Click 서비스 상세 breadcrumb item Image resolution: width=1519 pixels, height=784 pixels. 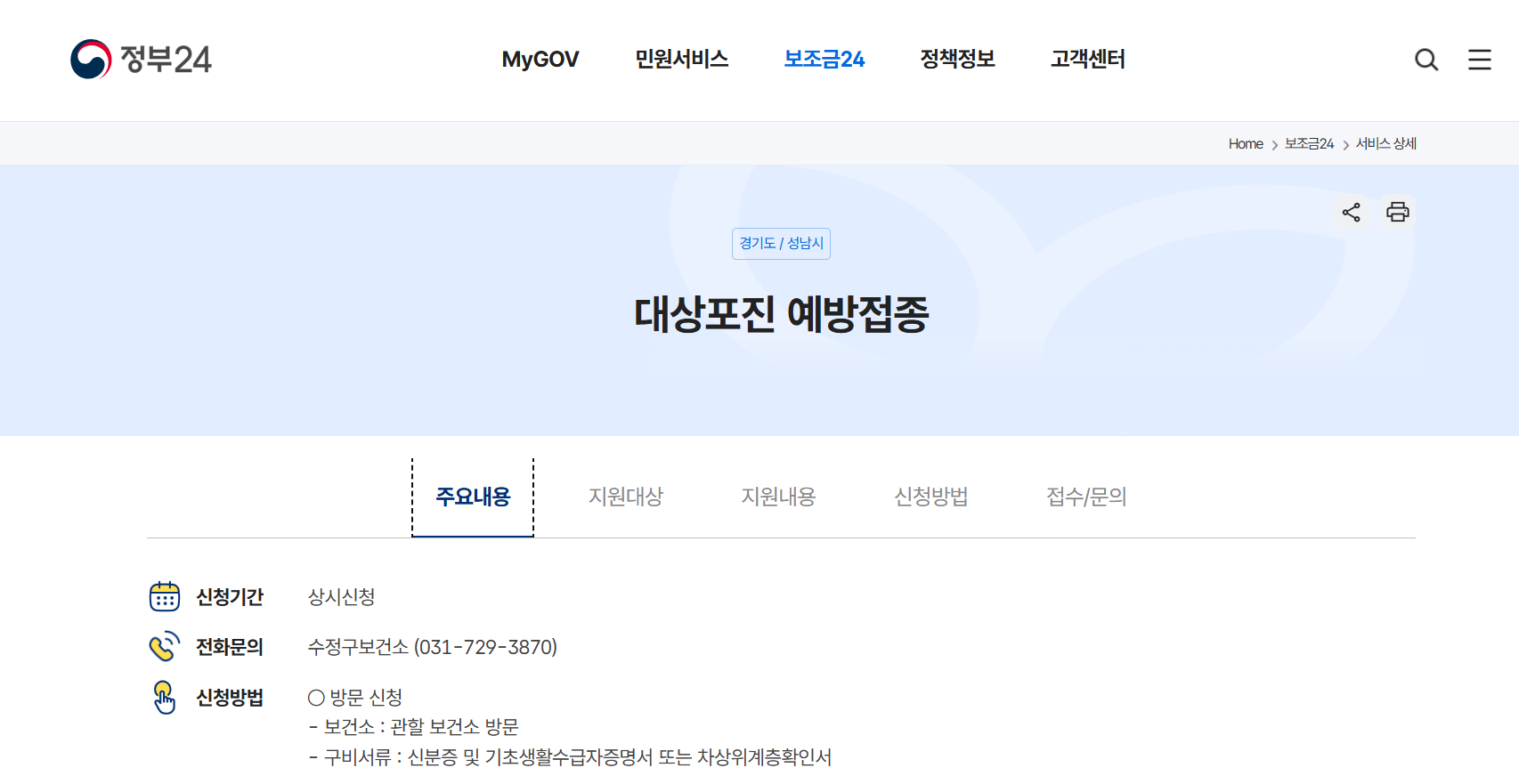[x=1386, y=144]
